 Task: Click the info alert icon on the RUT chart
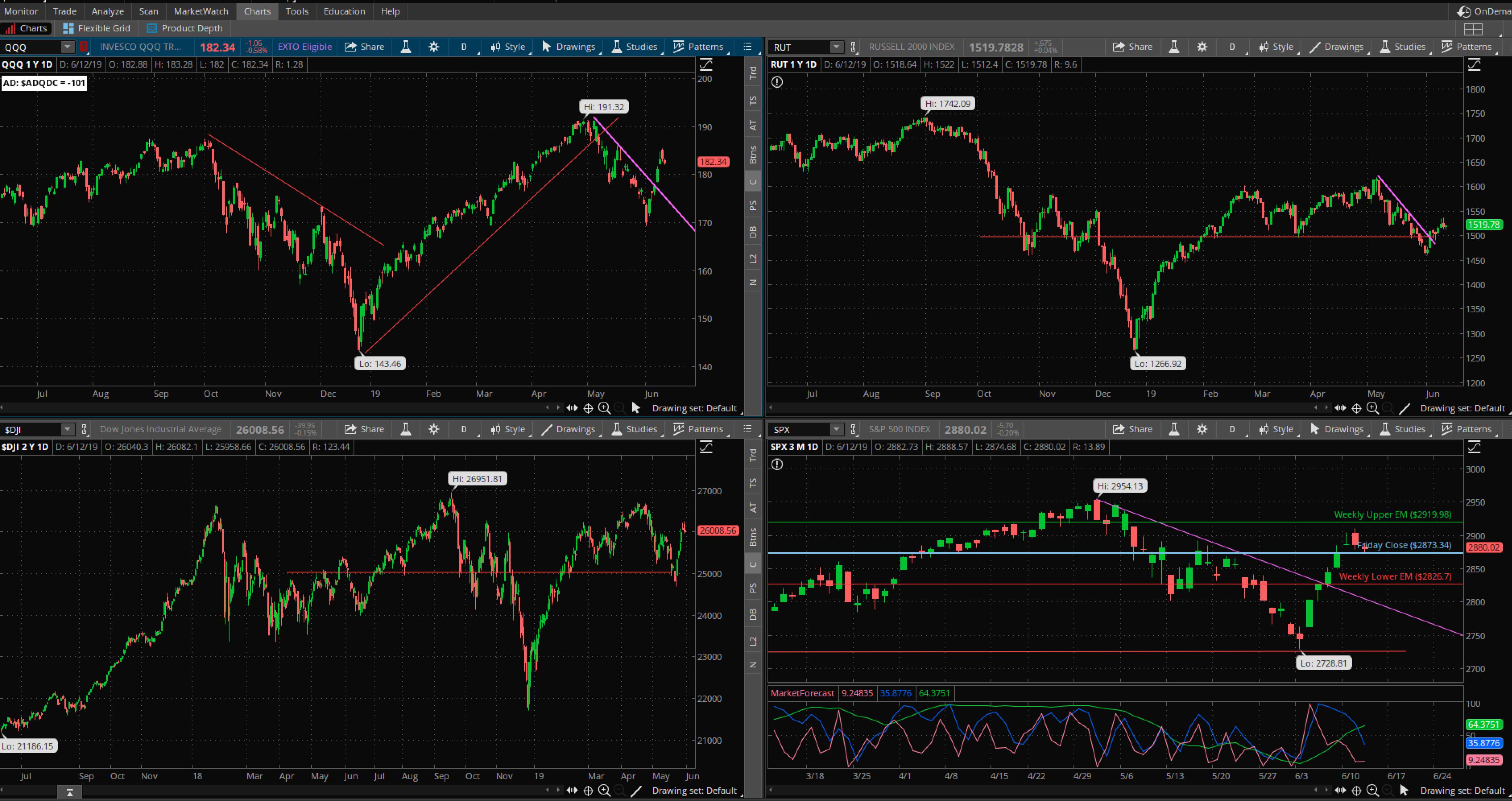(777, 82)
